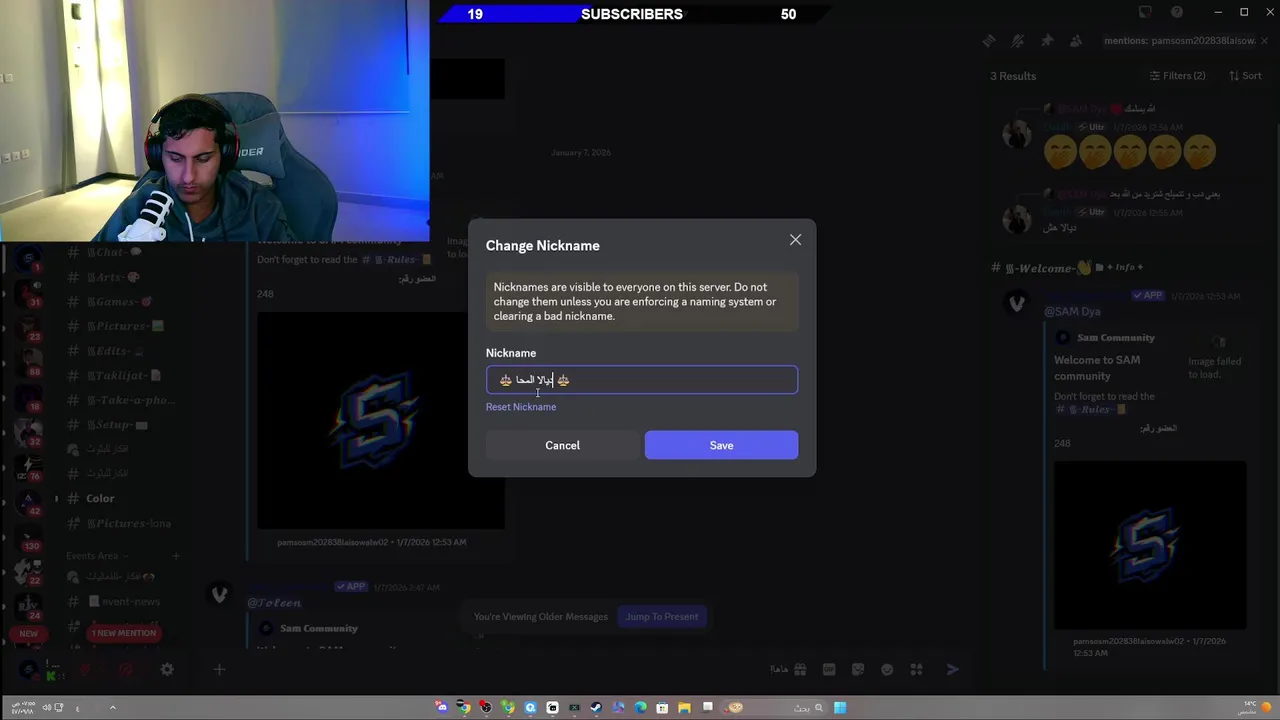The height and width of the screenshot is (720, 1280).
Task: Cancel the nickname change
Action: tap(562, 445)
